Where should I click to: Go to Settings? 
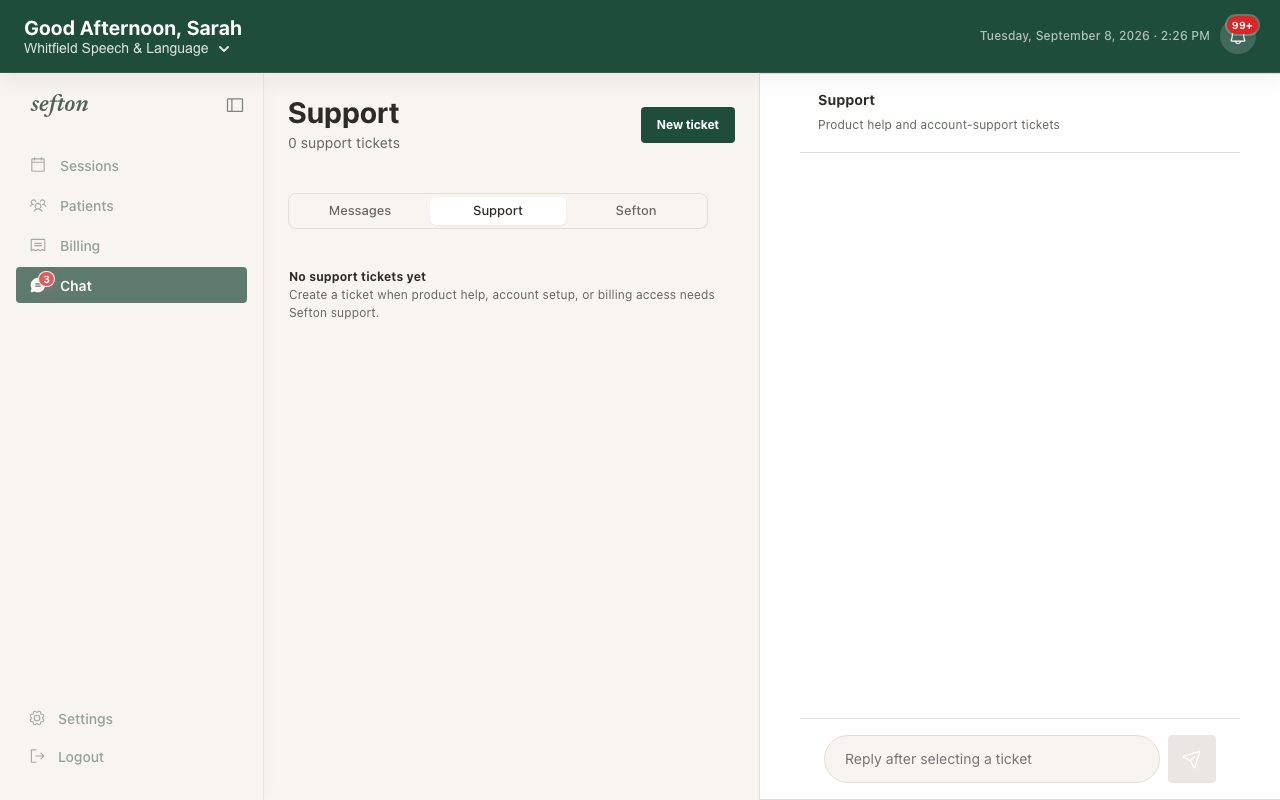tap(131, 719)
